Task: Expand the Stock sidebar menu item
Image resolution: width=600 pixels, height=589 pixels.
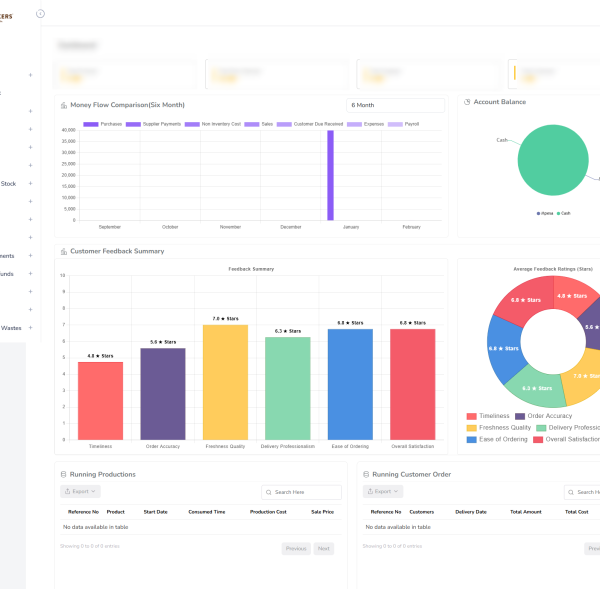Action: click(x=30, y=184)
